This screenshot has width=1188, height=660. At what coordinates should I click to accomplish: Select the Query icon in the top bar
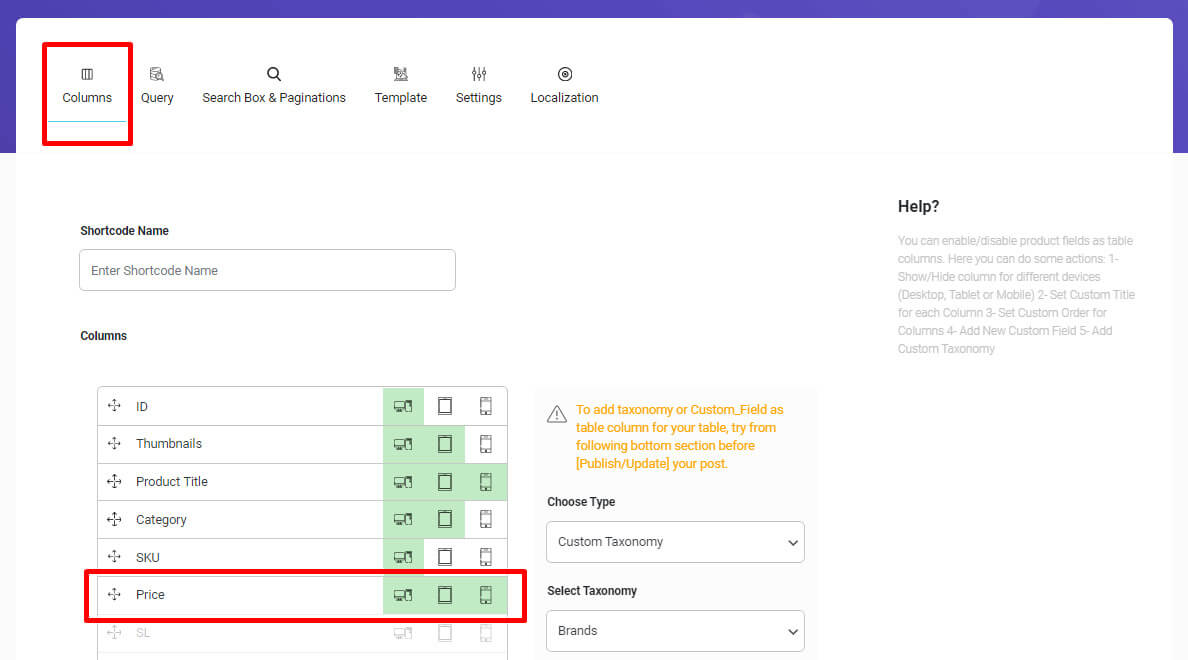(156, 73)
